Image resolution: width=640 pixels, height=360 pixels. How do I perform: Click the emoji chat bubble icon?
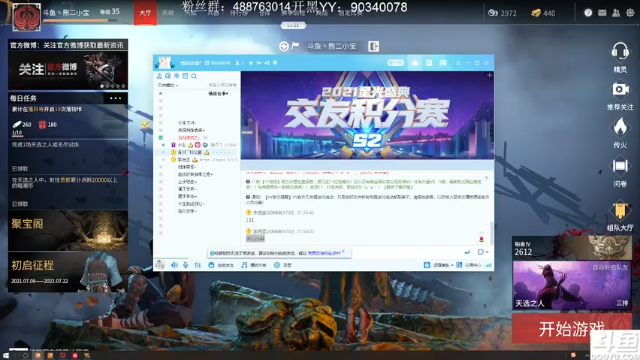click(x=480, y=252)
